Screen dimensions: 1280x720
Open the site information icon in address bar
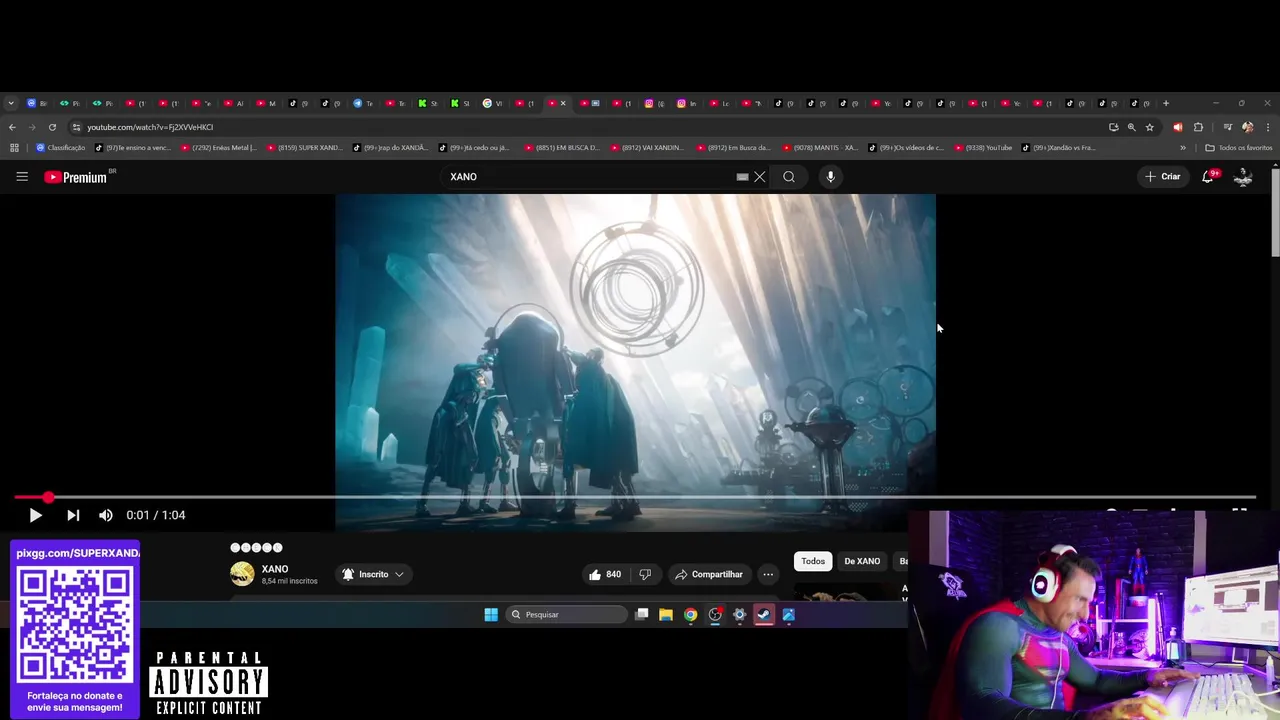76,127
